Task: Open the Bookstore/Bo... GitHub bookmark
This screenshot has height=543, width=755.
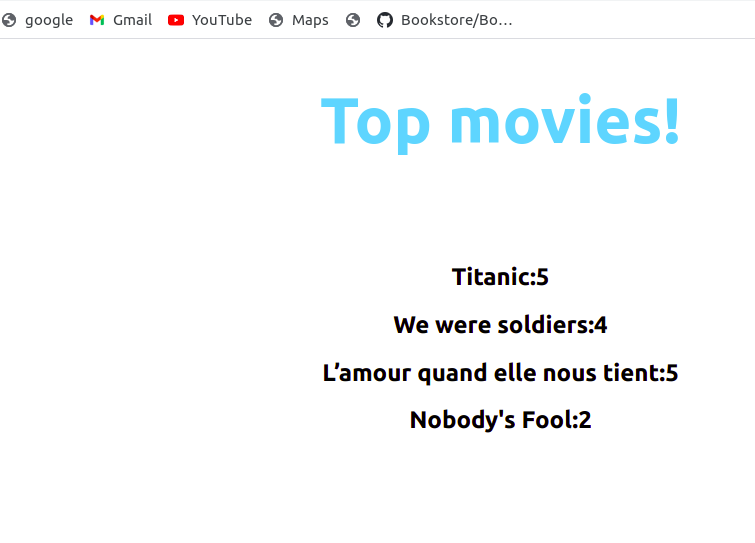Action: (x=444, y=20)
